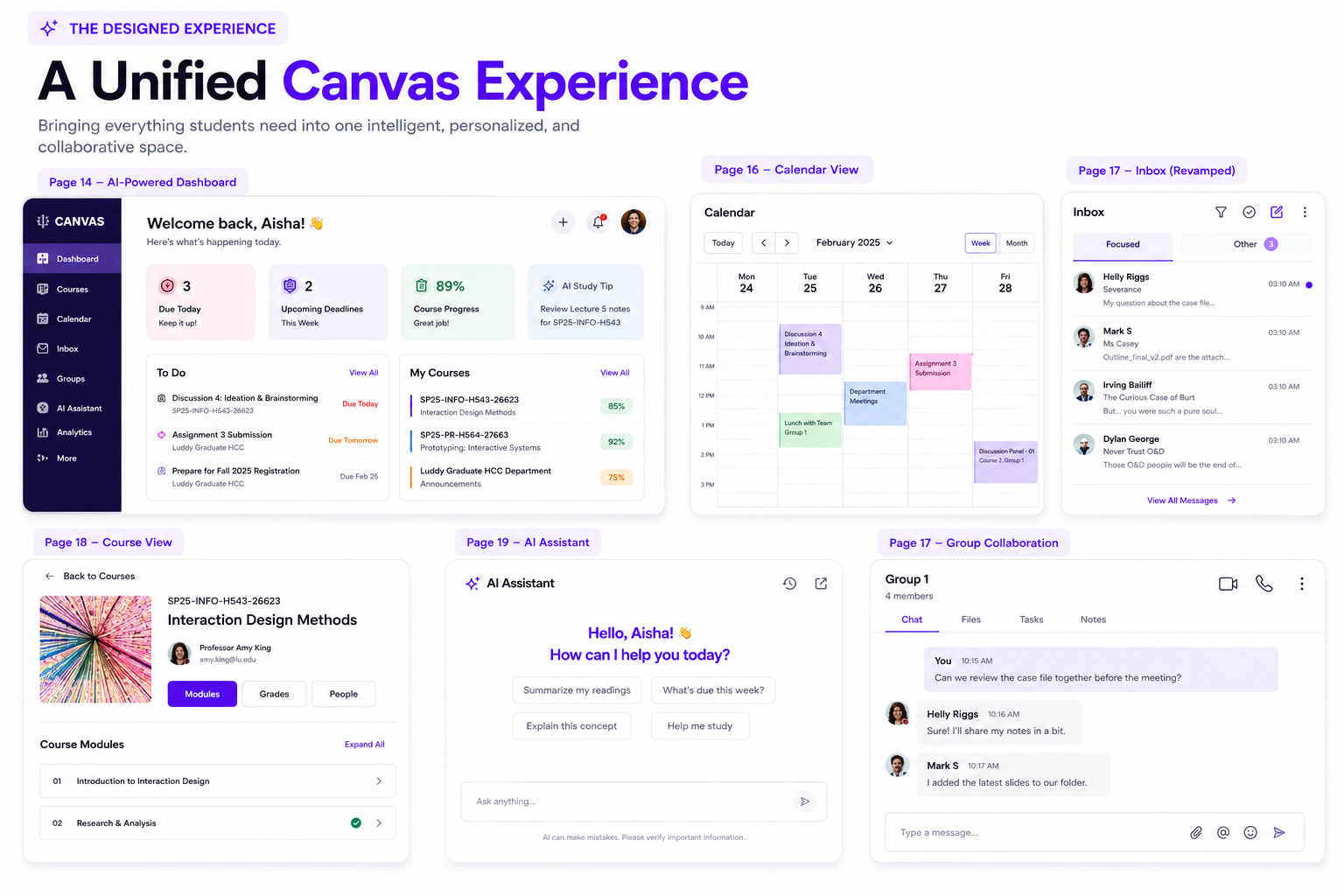Viewport: 1344px width, 896px height.
Task: Start a Group 1 video call
Action: [1228, 584]
